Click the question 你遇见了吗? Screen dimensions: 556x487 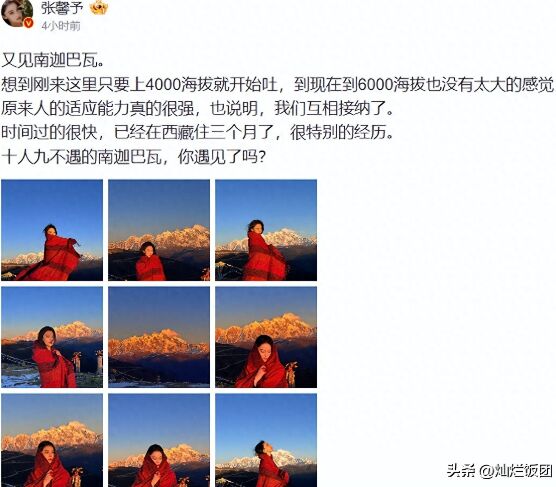[222, 156]
